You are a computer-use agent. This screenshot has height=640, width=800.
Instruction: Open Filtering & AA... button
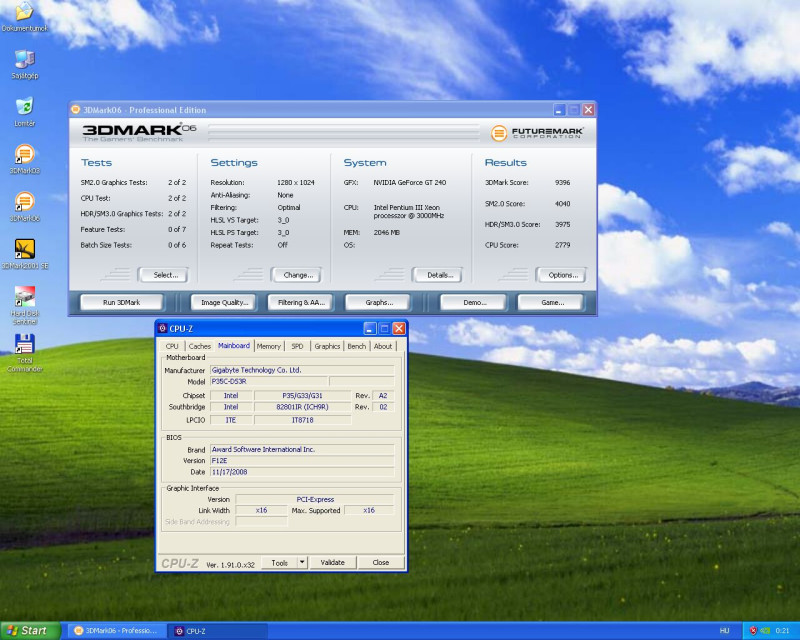301,302
